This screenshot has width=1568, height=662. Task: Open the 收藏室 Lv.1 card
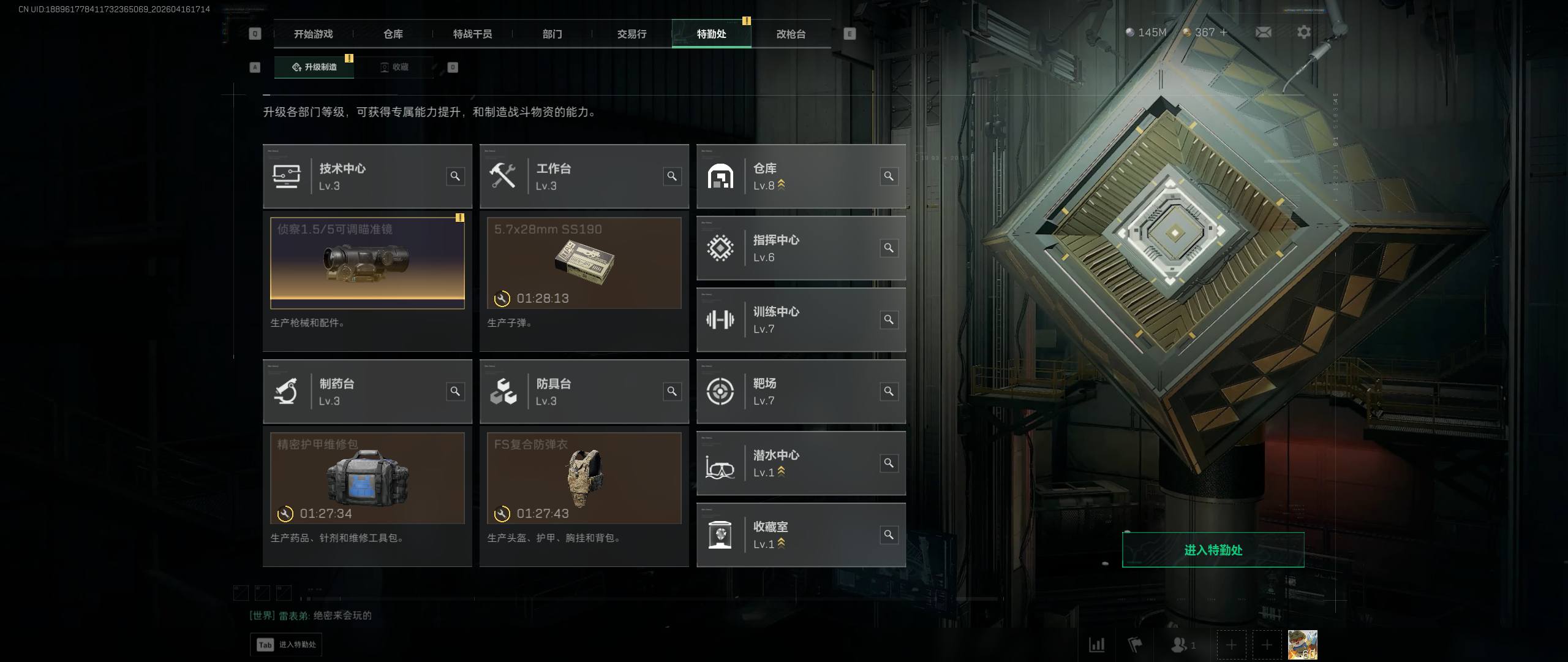(x=801, y=535)
